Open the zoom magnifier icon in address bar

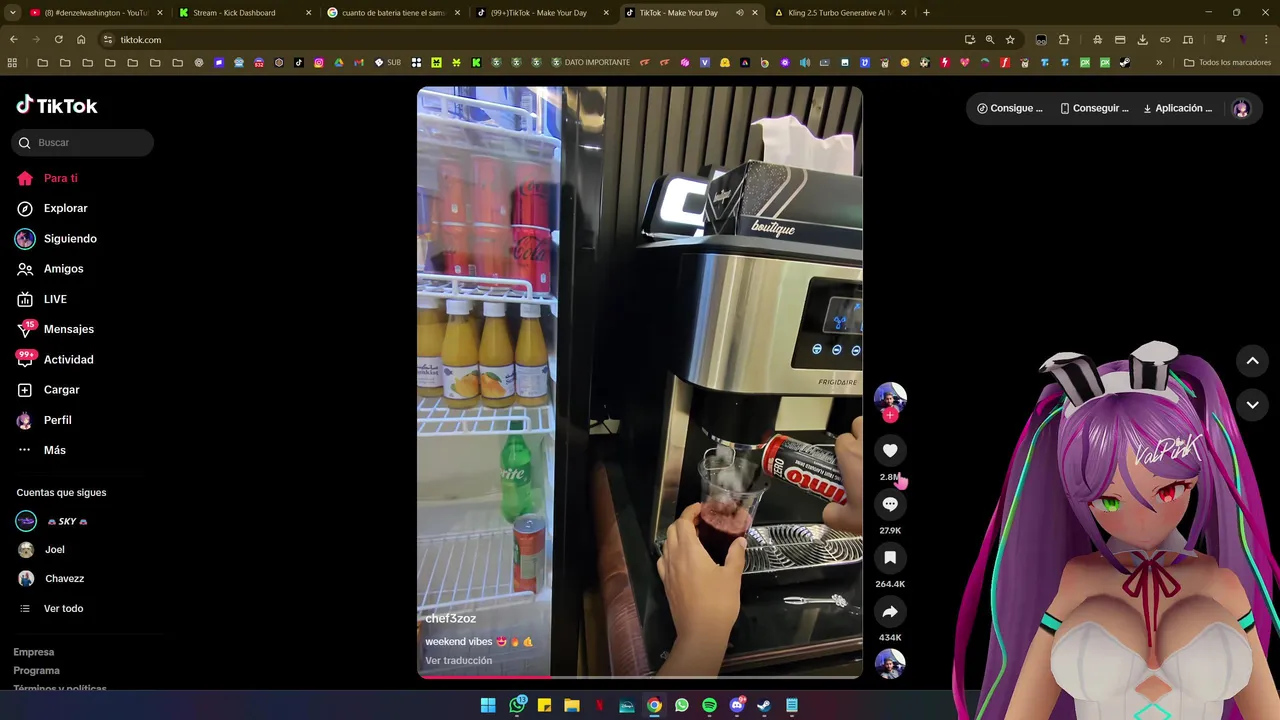[x=990, y=39]
